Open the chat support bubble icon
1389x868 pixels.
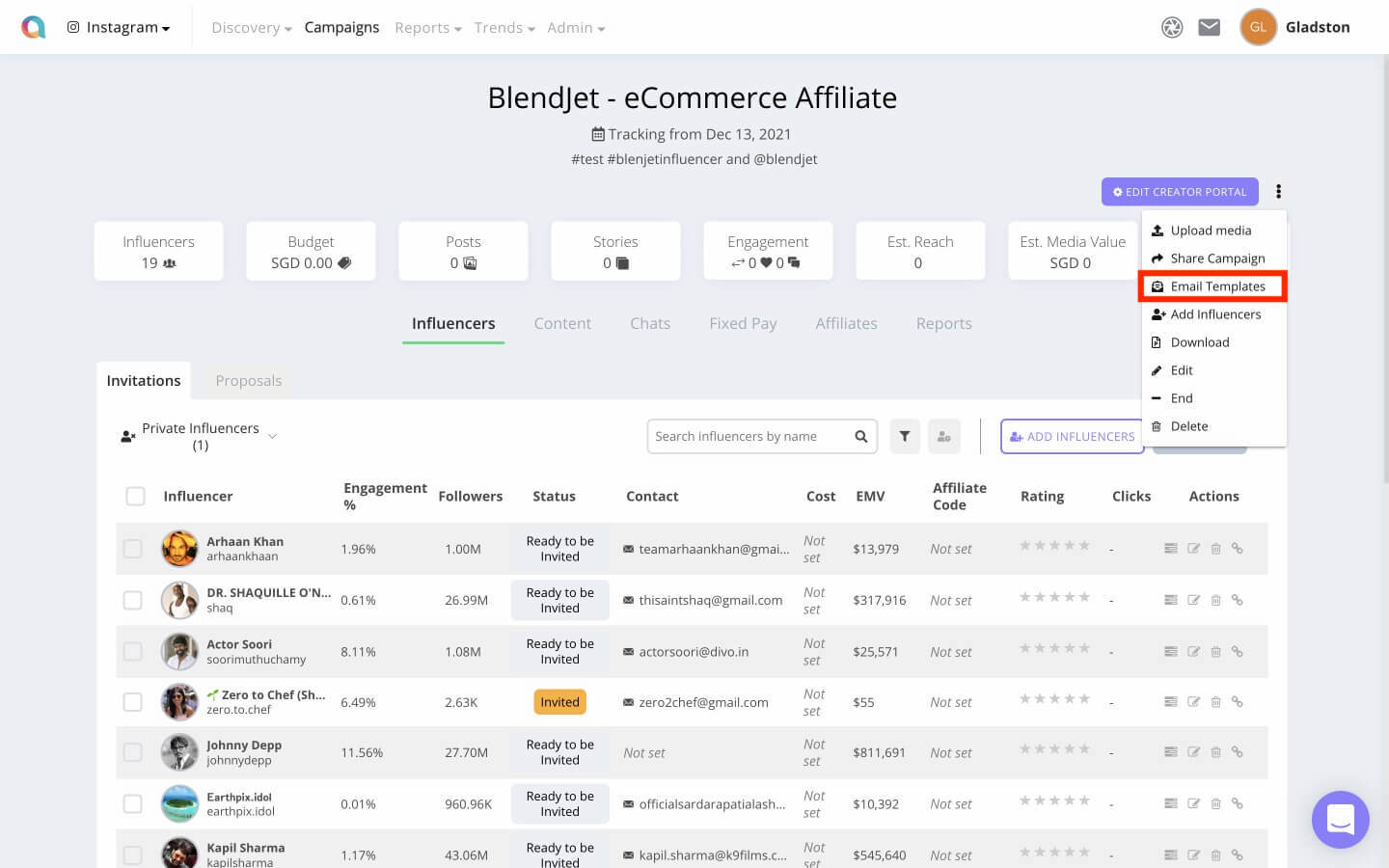point(1340,820)
